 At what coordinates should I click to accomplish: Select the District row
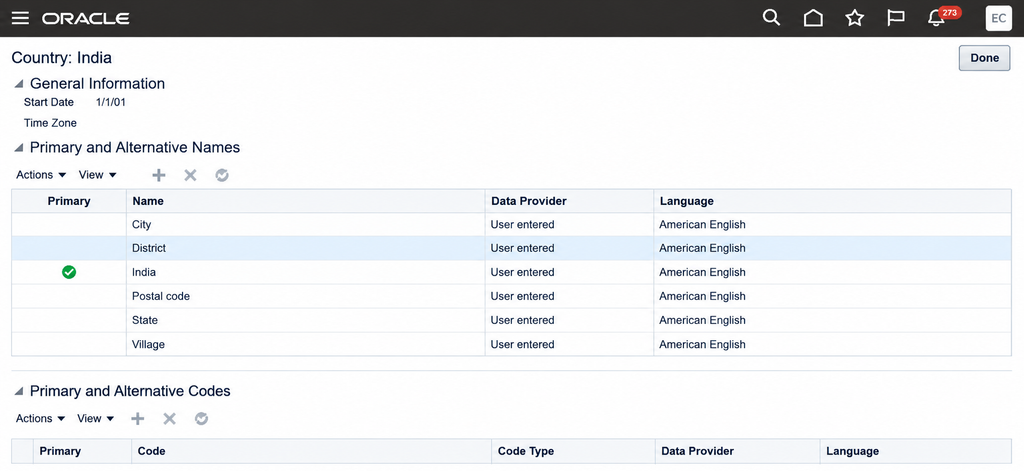click(x=511, y=248)
